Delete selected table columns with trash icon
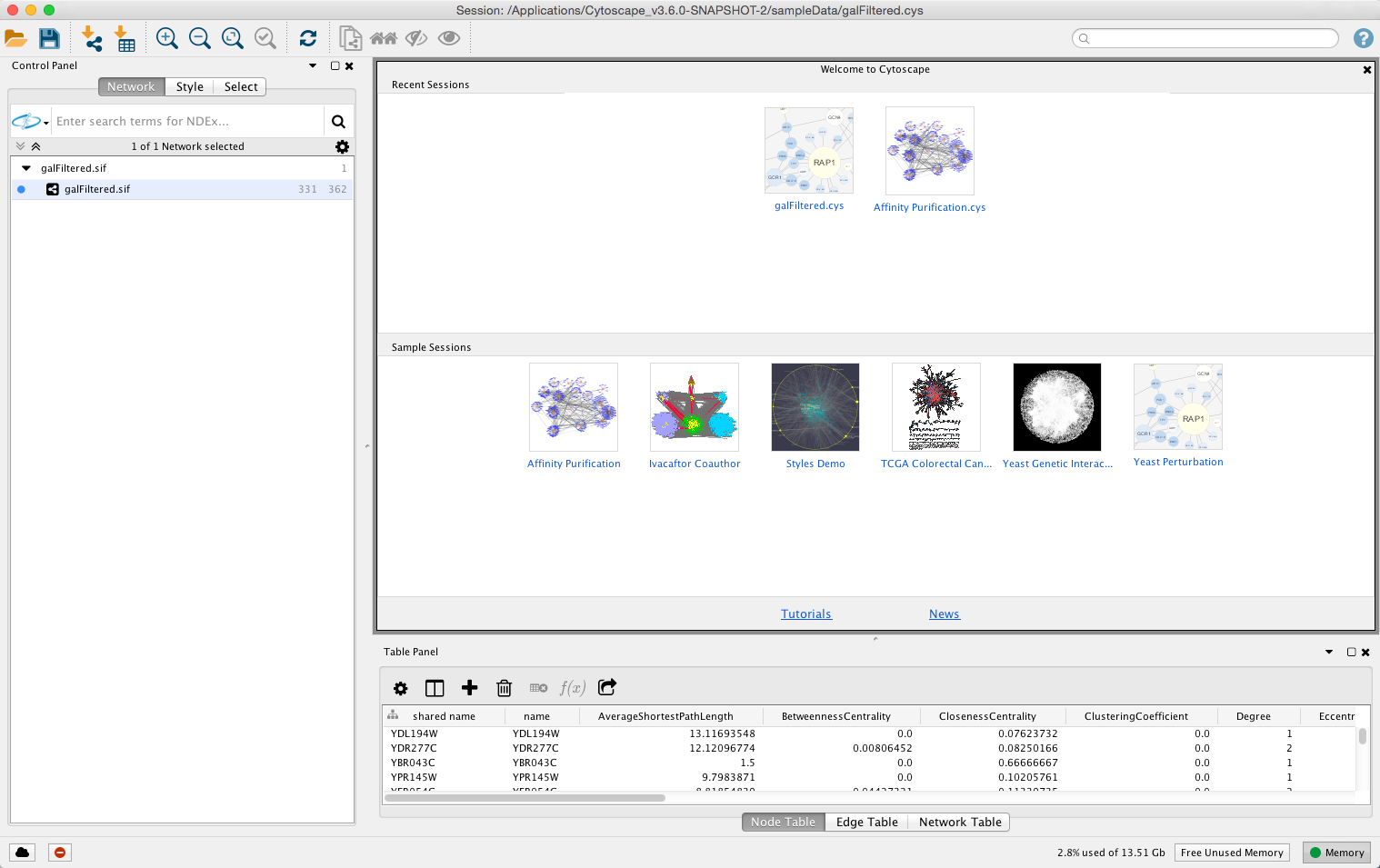This screenshot has height=868, width=1380. [x=505, y=688]
